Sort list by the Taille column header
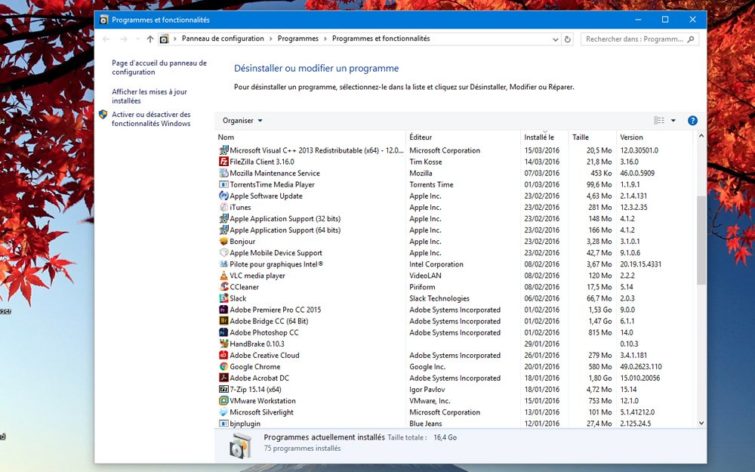 click(x=581, y=137)
